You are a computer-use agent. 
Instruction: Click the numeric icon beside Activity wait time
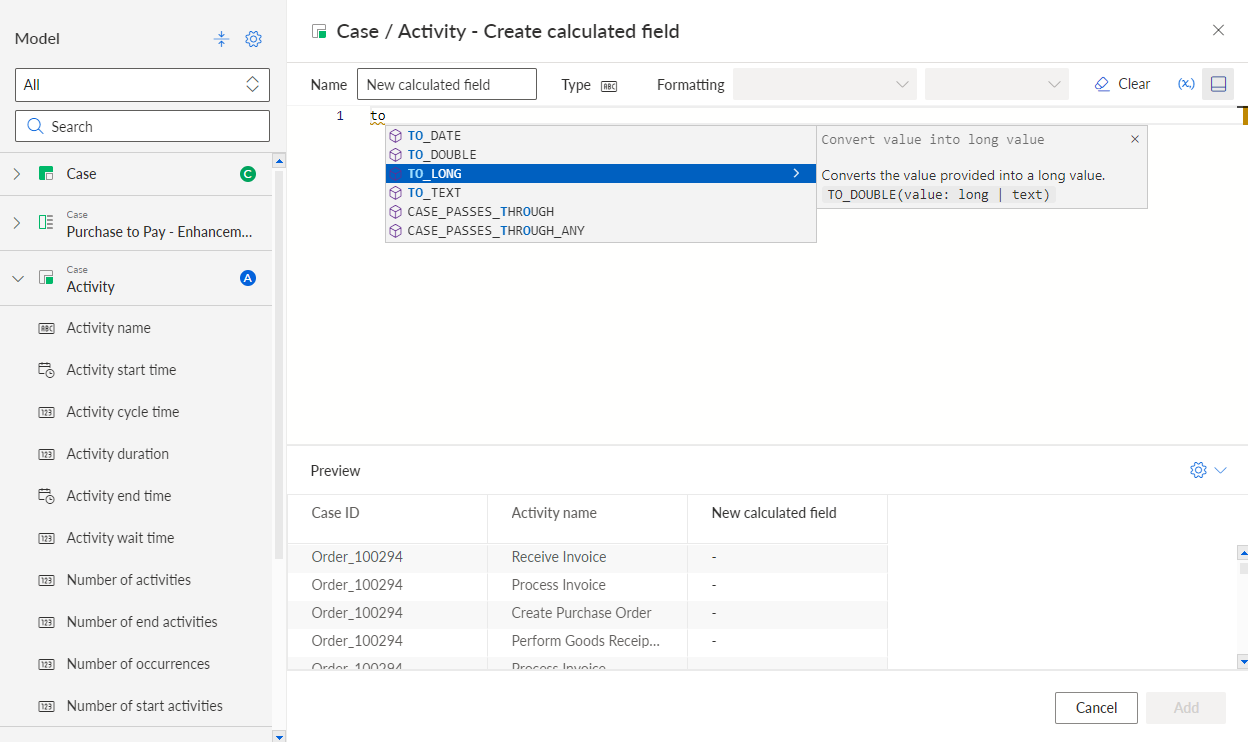coord(46,538)
